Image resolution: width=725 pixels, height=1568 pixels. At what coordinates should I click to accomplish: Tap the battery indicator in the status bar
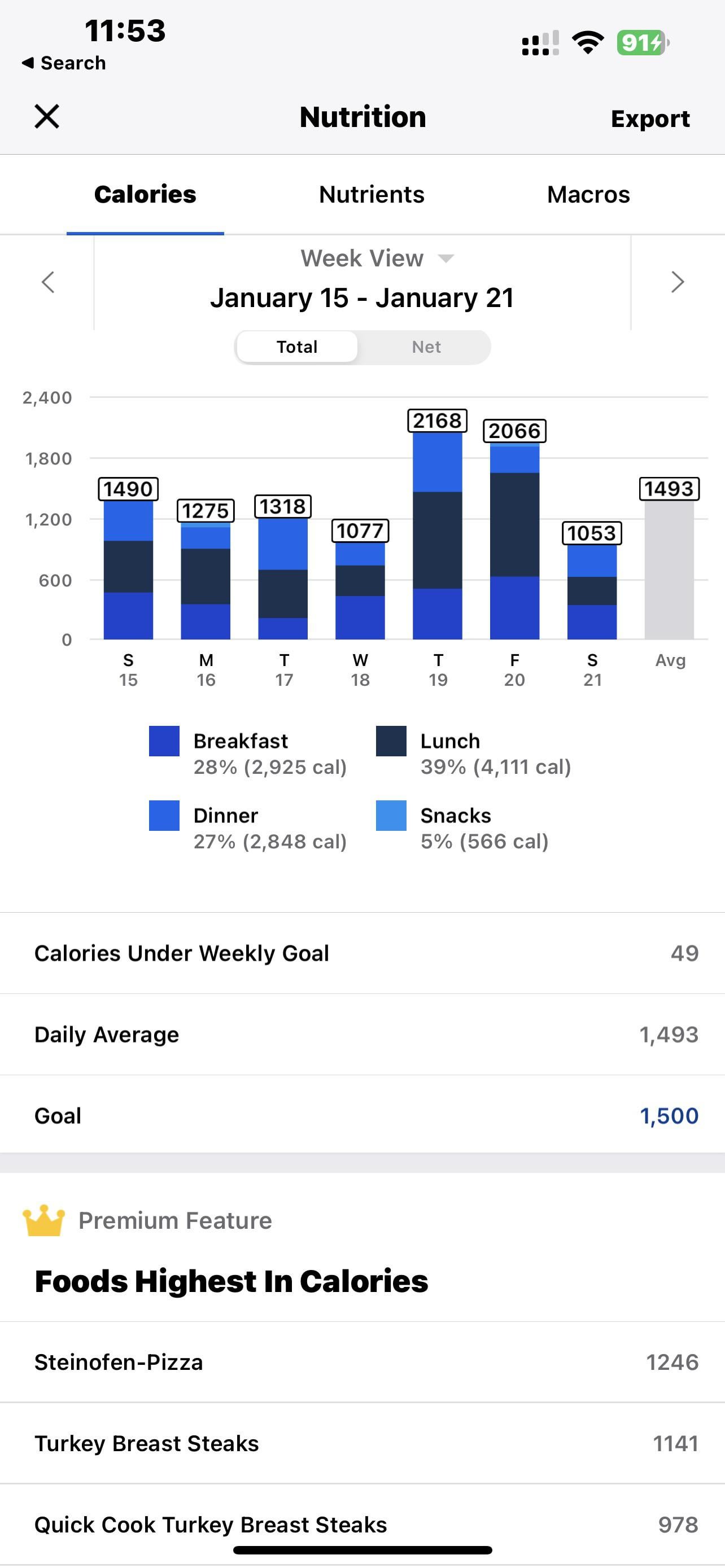(x=643, y=42)
